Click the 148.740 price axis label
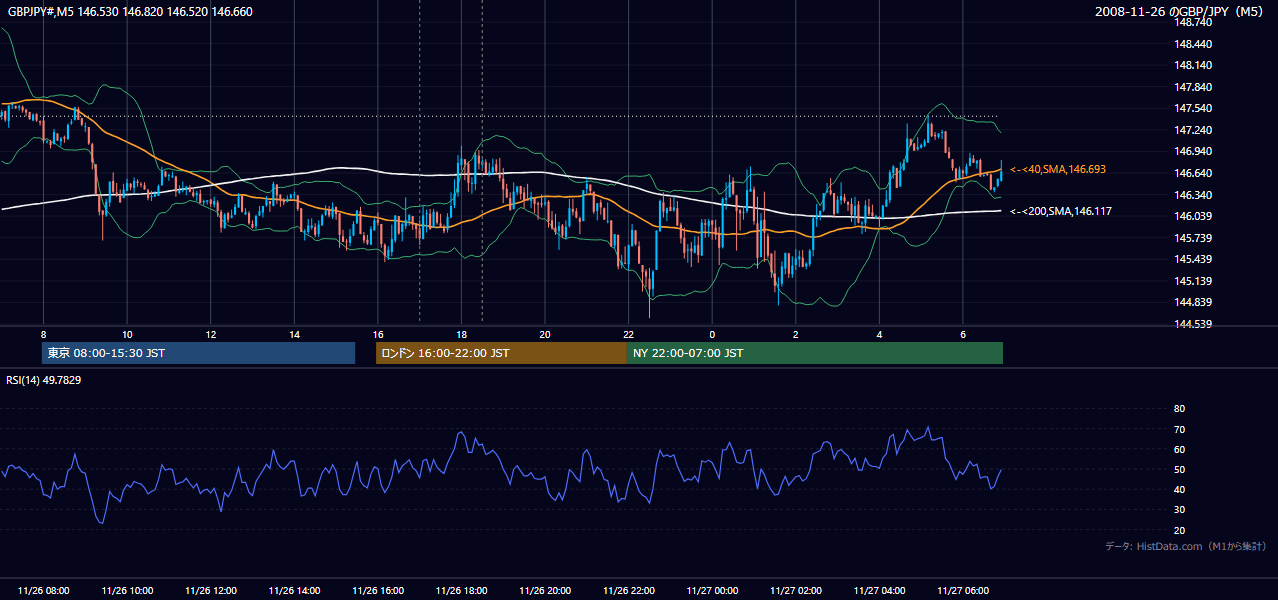 click(1191, 22)
